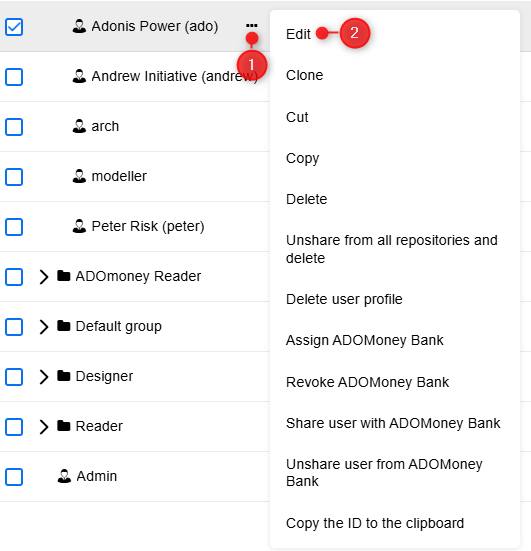
Task: Expand the Reader group chevron
Action: click(44, 427)
